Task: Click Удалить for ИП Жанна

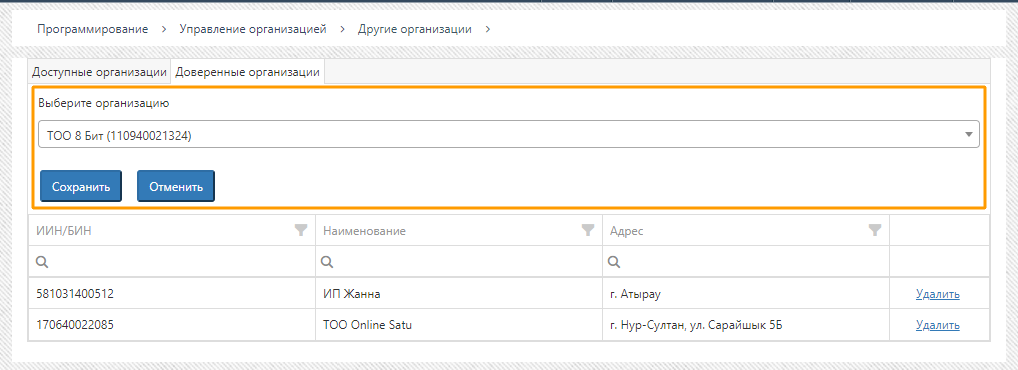Action: point(937,294)
